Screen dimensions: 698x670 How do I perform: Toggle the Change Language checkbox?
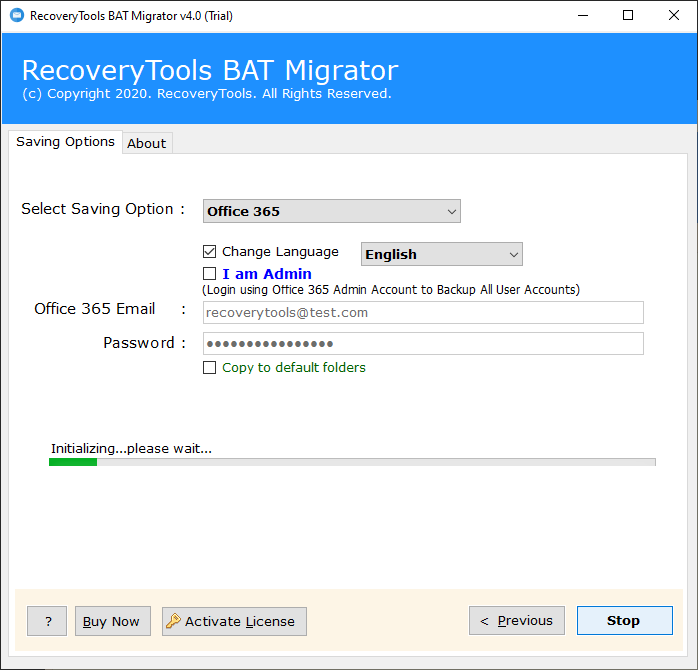click(x=209, y=252)
